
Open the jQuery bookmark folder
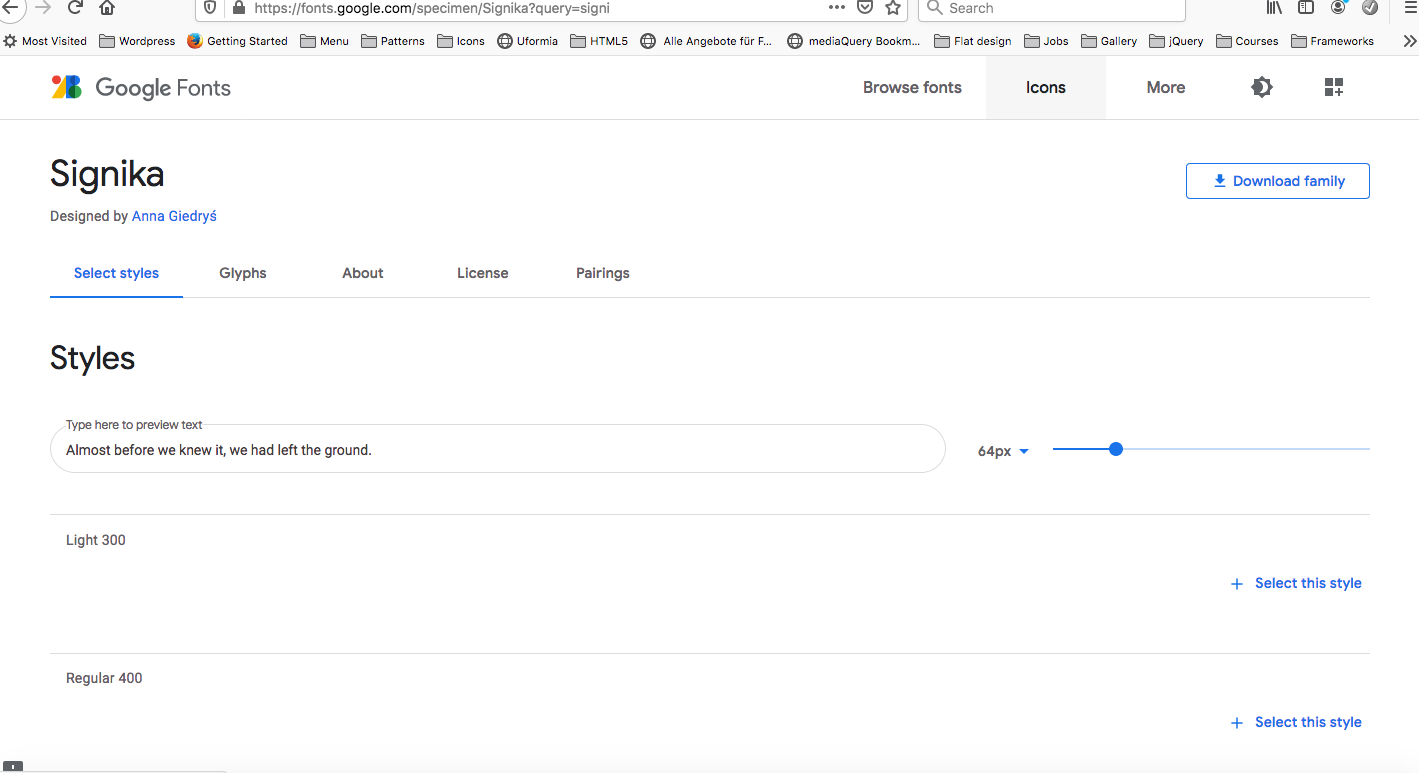coord(1176,41)
